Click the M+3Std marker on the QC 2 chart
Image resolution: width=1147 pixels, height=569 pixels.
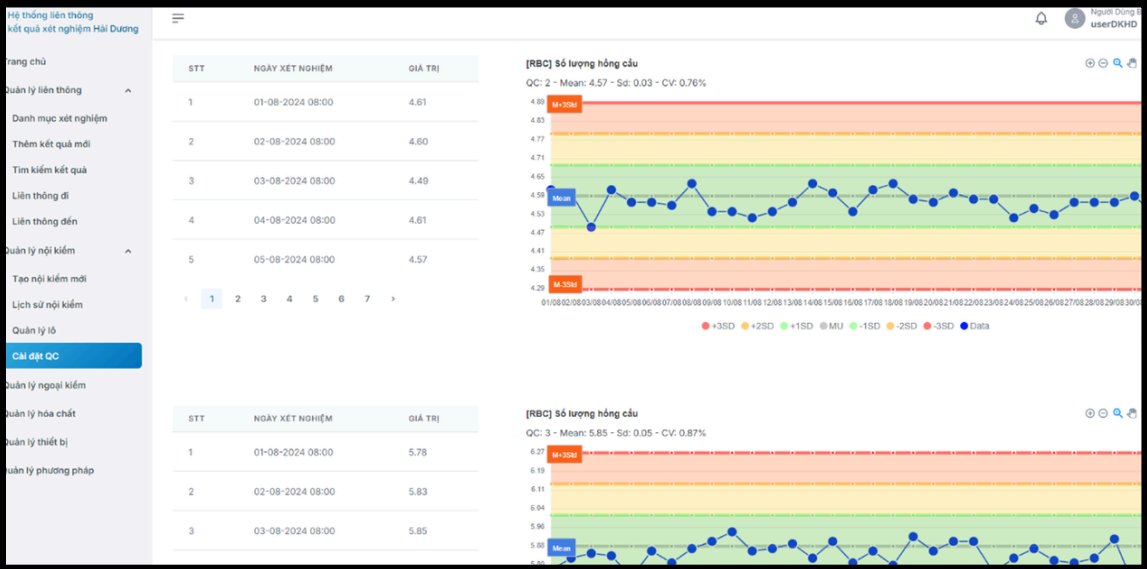[x=565, y=105]
